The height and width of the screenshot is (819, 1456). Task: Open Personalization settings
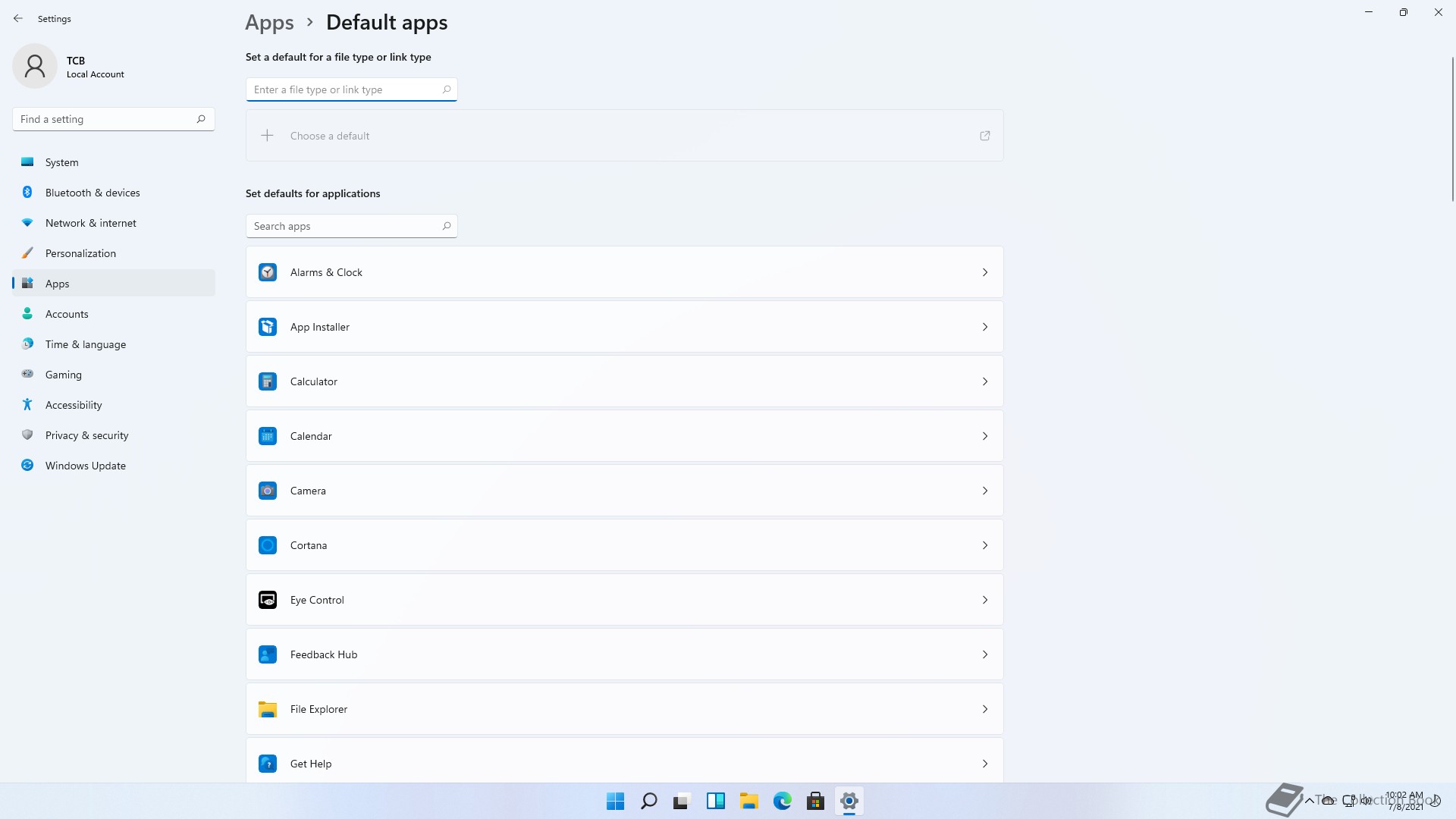(114, 253)
